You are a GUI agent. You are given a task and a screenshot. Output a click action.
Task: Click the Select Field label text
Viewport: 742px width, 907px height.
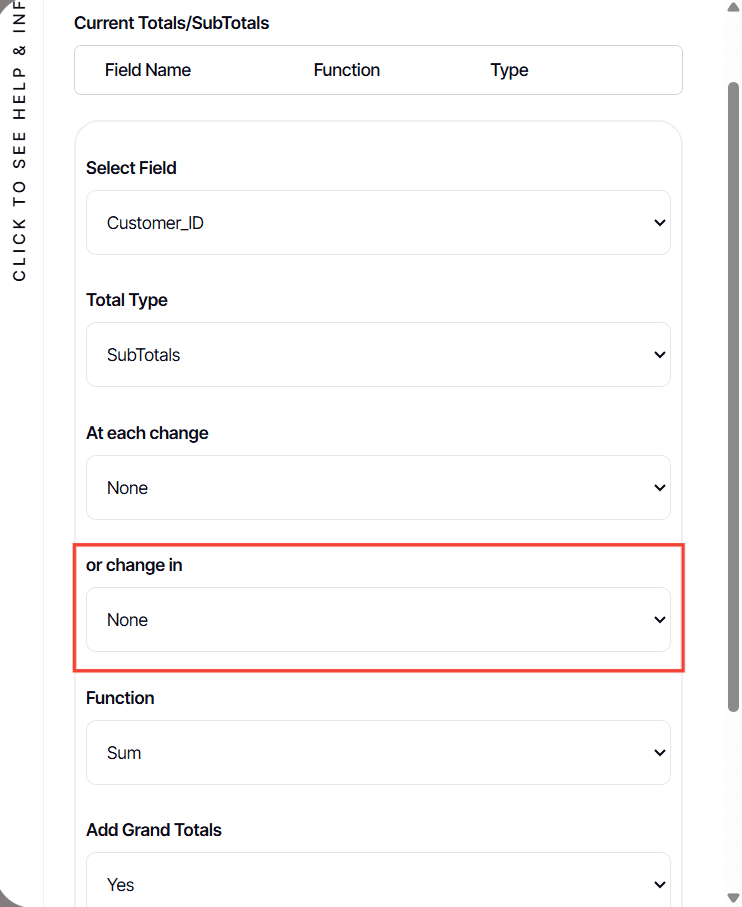[131, 168]
